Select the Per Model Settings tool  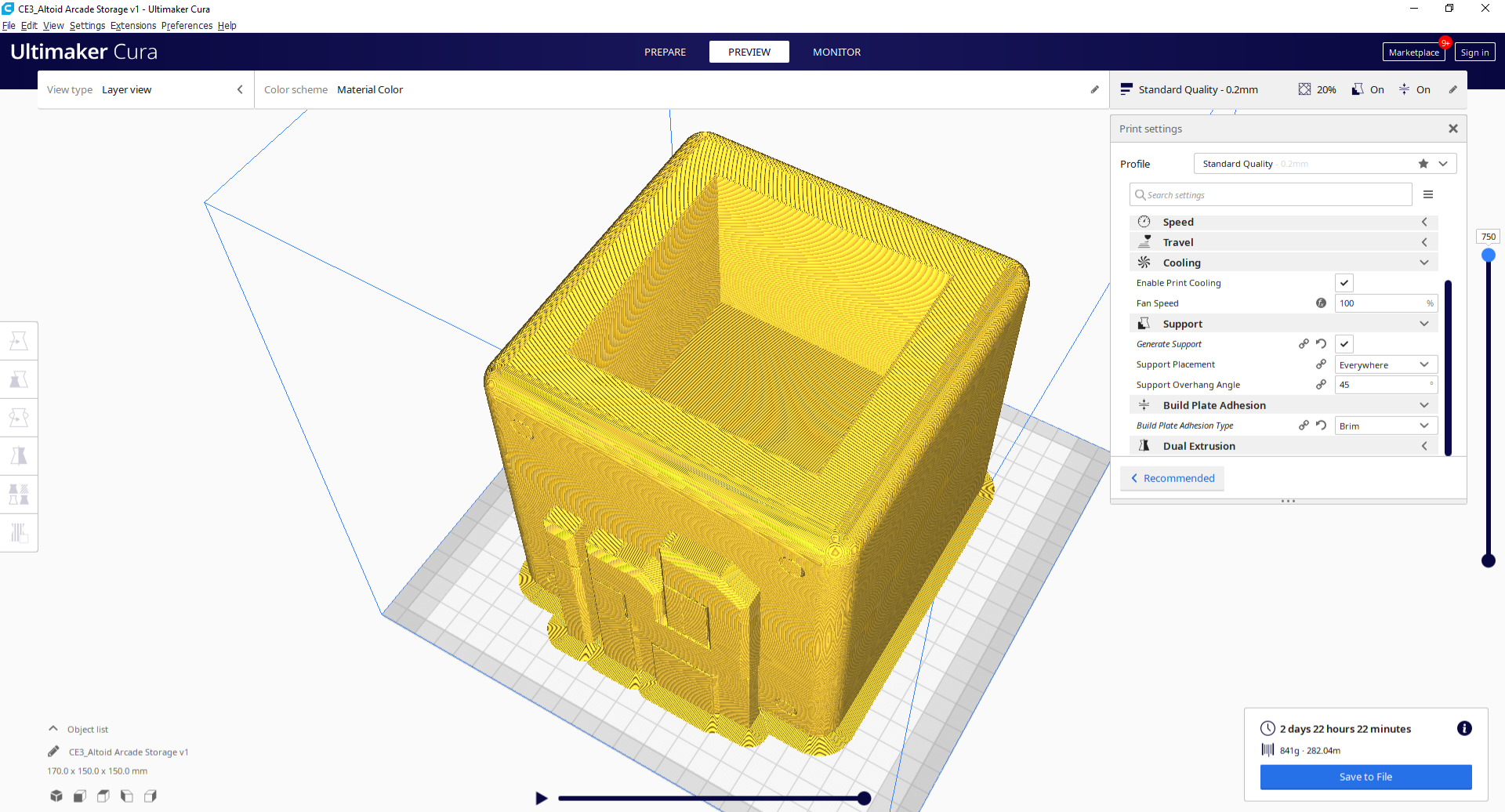(19, 495)
